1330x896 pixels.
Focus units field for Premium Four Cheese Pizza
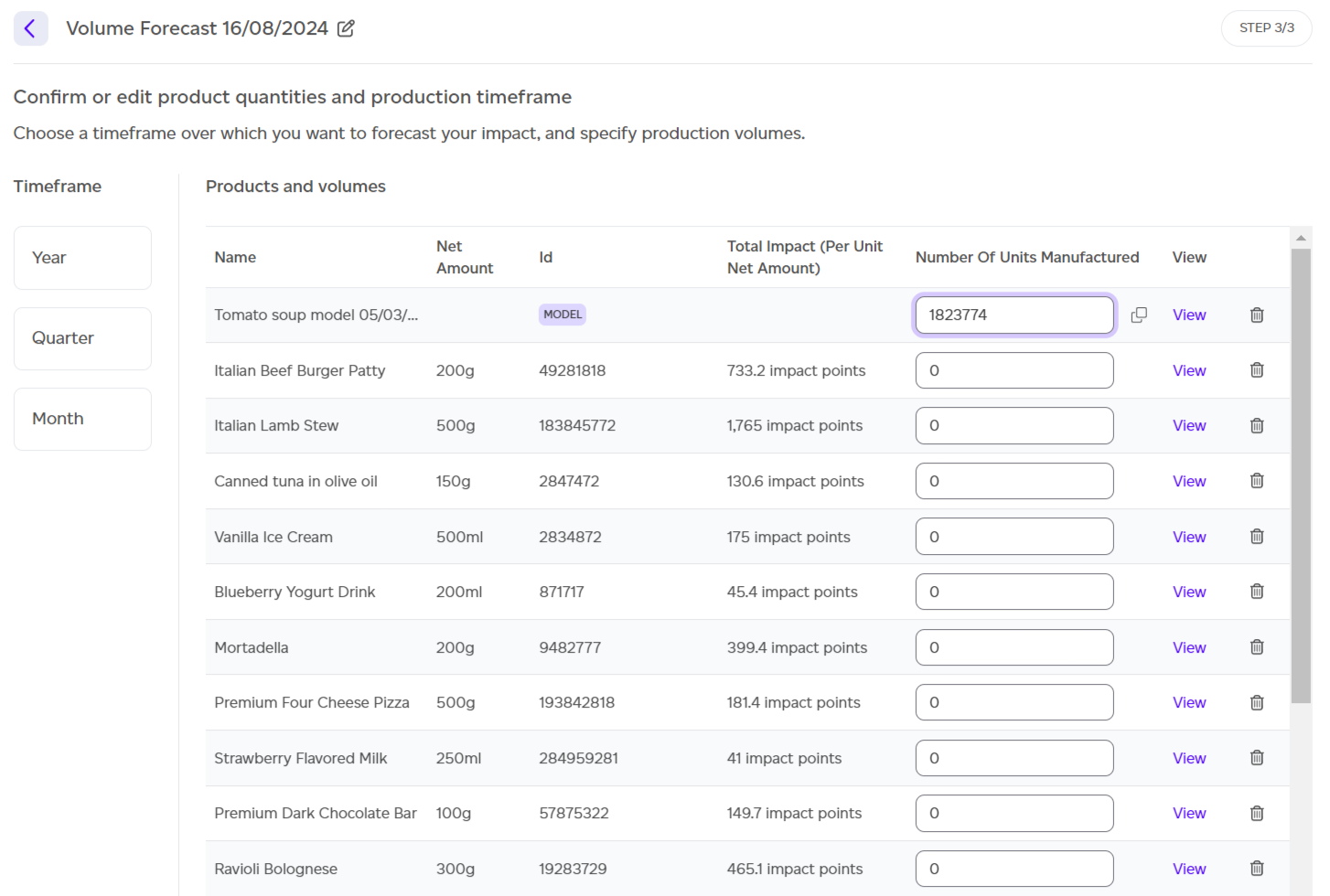point(1014,702)
